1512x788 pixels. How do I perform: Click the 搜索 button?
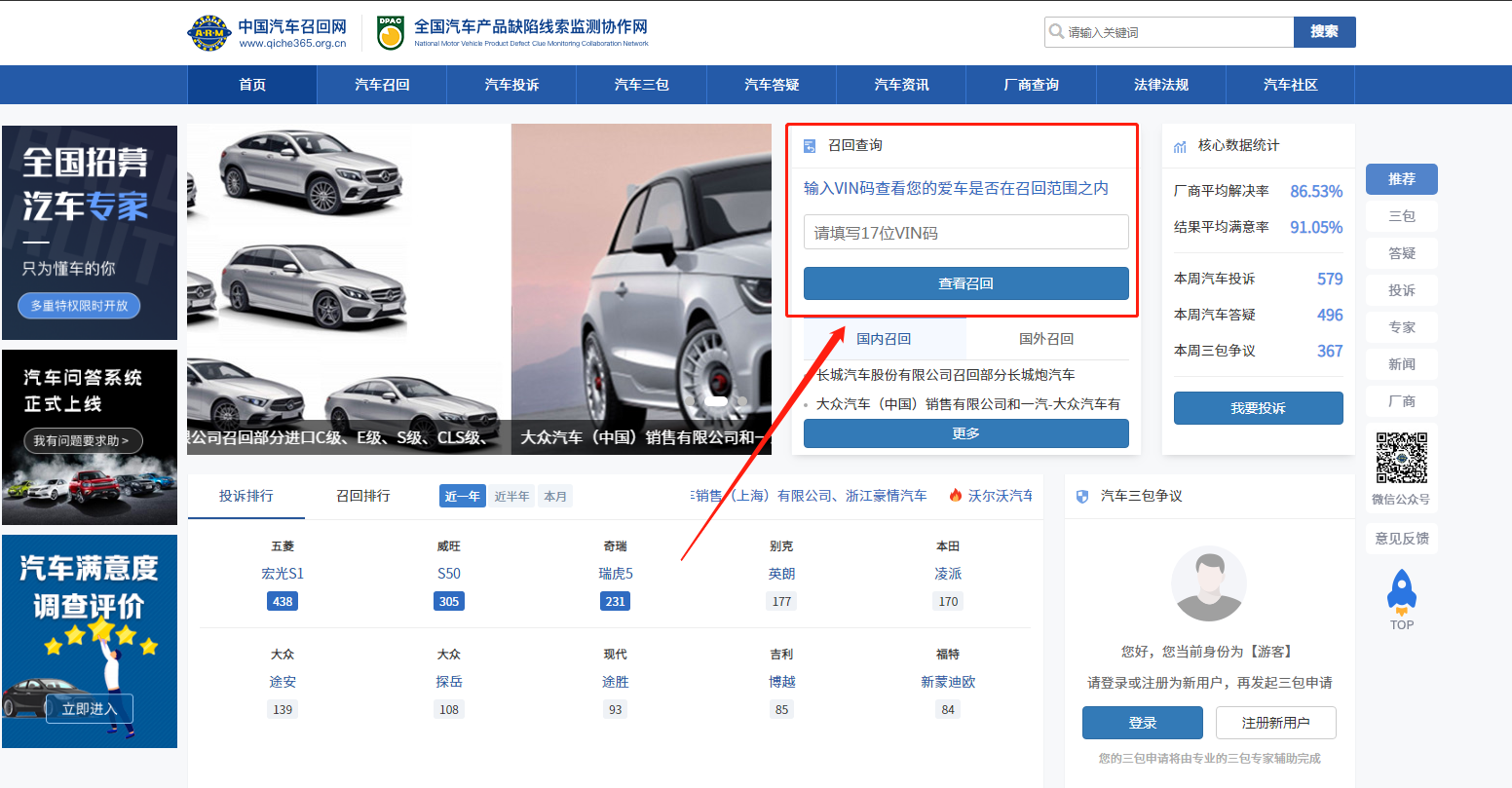coord(1325,32)
